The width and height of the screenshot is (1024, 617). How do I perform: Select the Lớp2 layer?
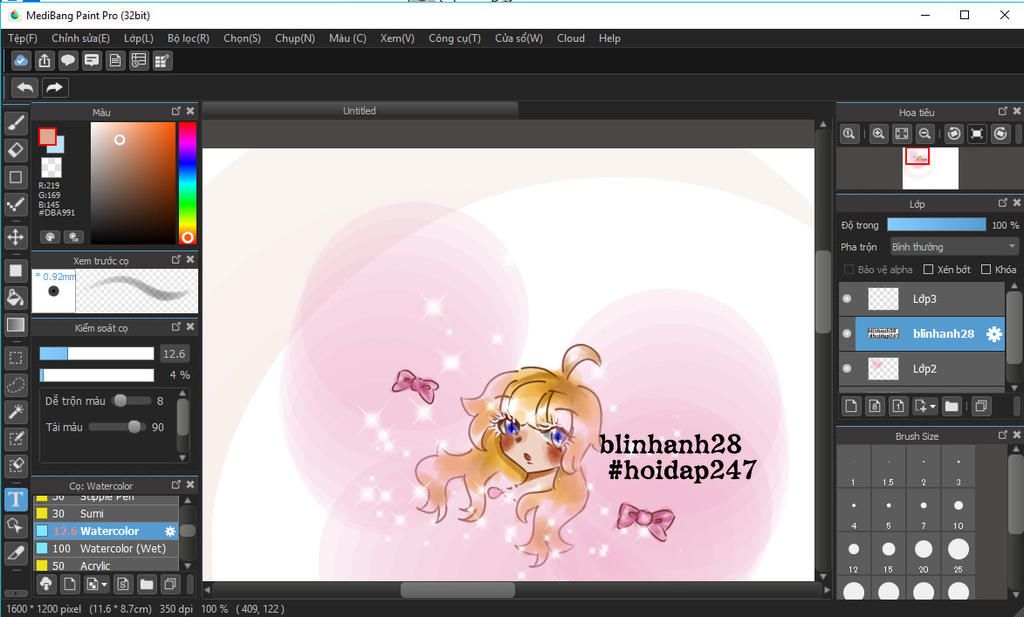click(x=922, y=369)
